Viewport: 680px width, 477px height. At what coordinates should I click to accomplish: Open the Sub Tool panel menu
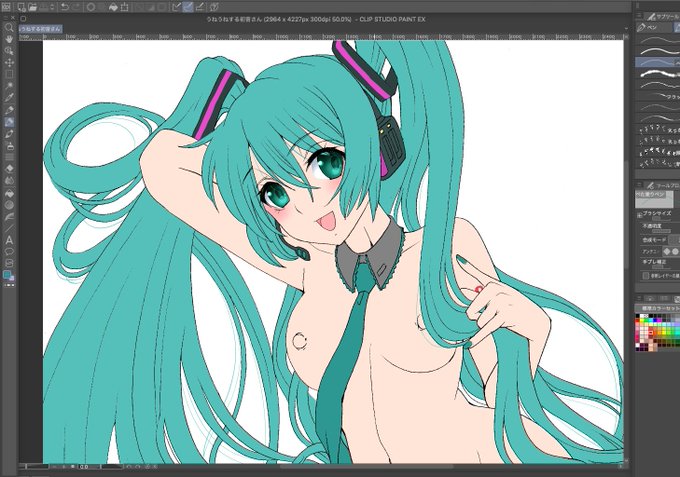[639, 16]
